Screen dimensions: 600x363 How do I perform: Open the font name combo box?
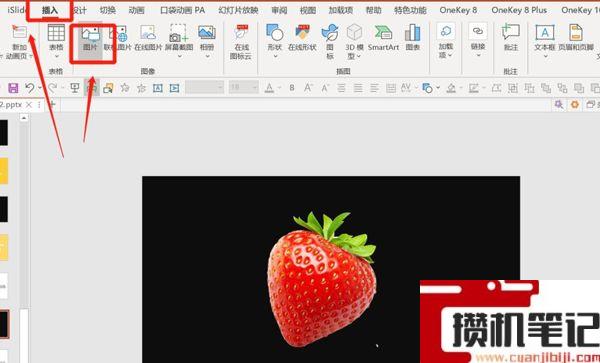[x=205, y=88]
